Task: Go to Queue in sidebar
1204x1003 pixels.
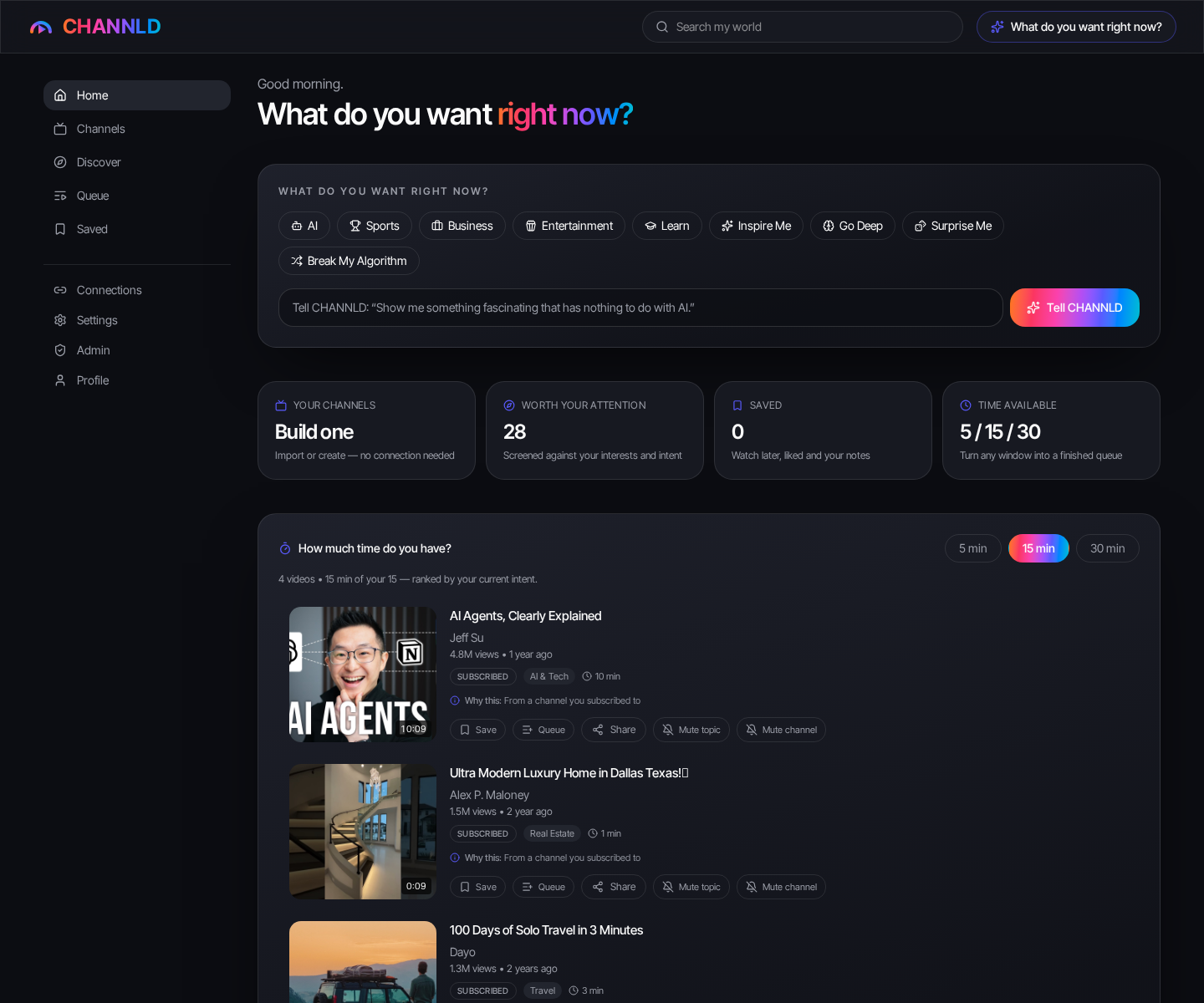Action: click(137, 196)
